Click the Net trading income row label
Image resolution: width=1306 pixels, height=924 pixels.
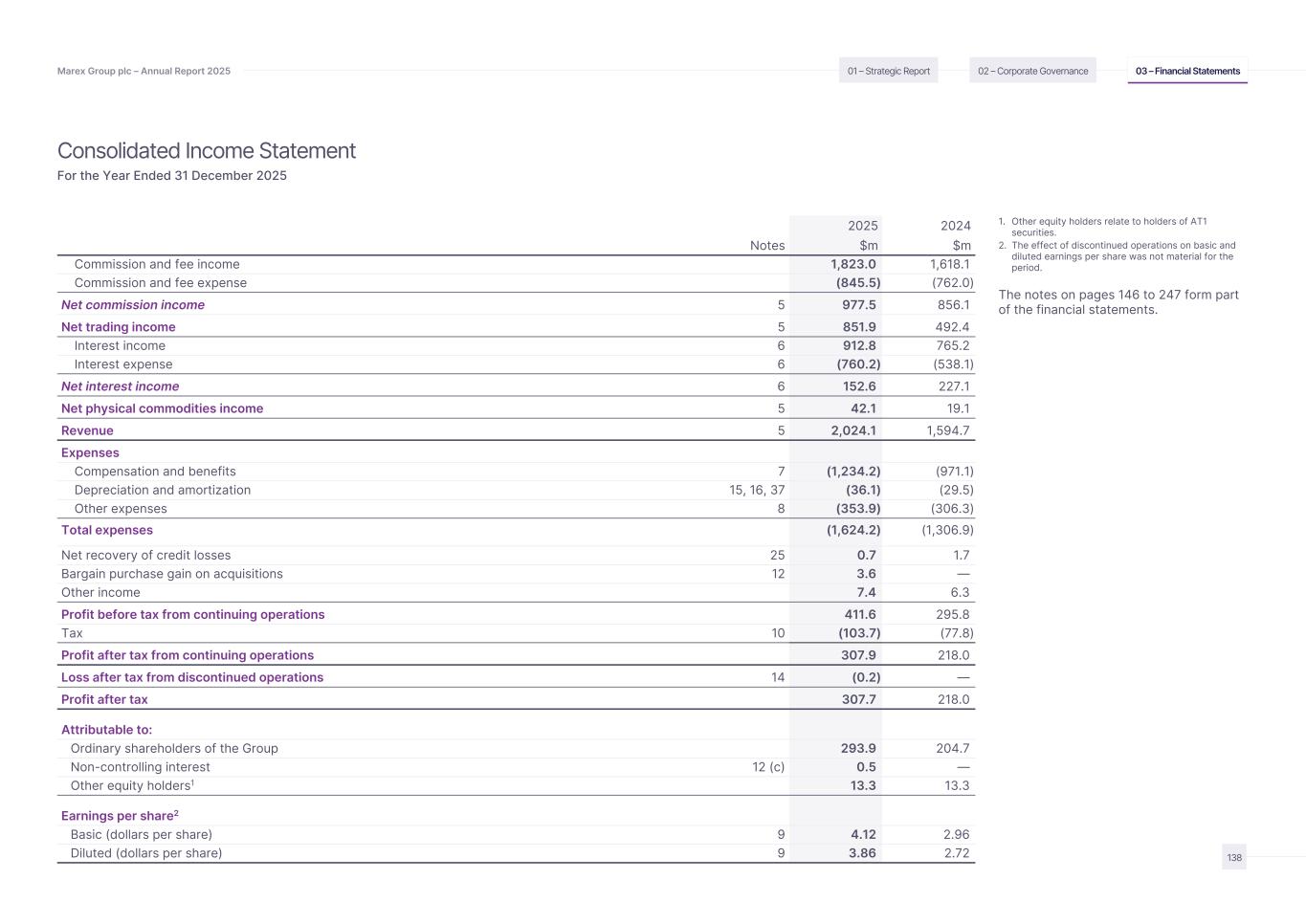[x=119, y=327]
